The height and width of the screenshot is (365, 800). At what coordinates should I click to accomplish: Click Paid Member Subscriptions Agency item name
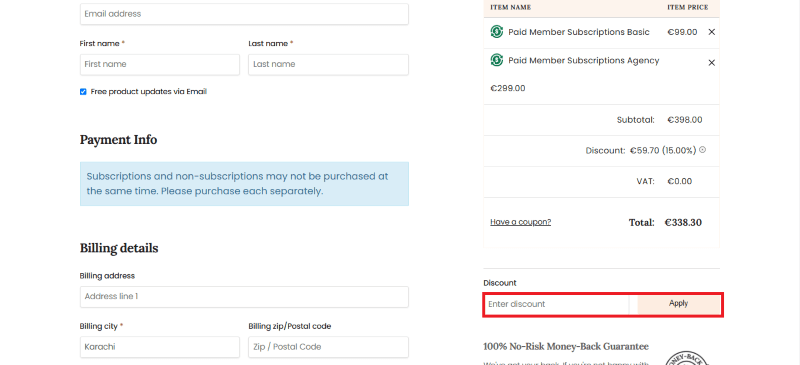tap(584, 61)
